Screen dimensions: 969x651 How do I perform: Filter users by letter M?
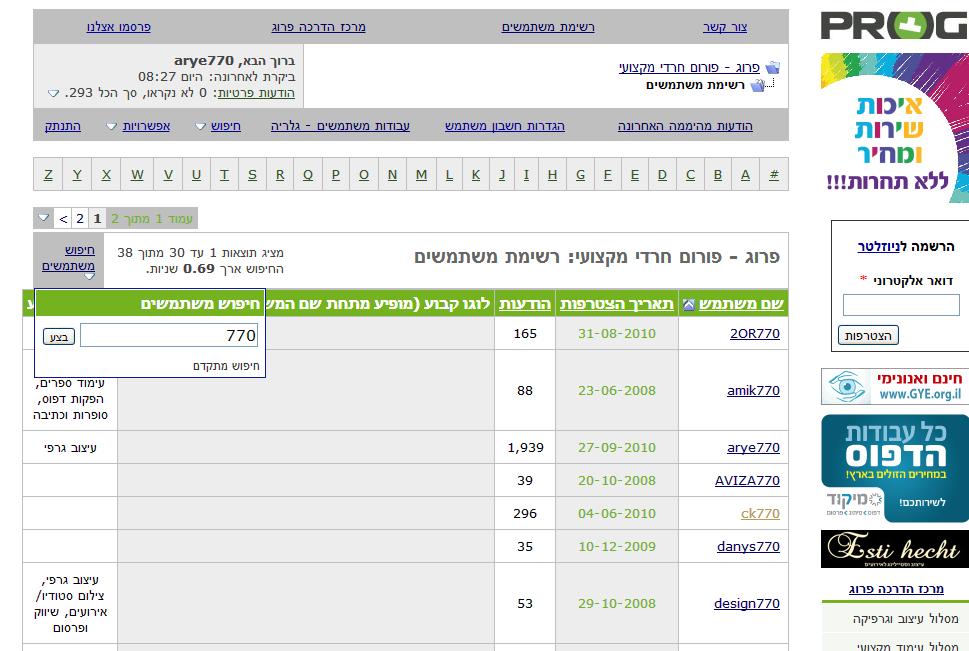pos(421,175)
